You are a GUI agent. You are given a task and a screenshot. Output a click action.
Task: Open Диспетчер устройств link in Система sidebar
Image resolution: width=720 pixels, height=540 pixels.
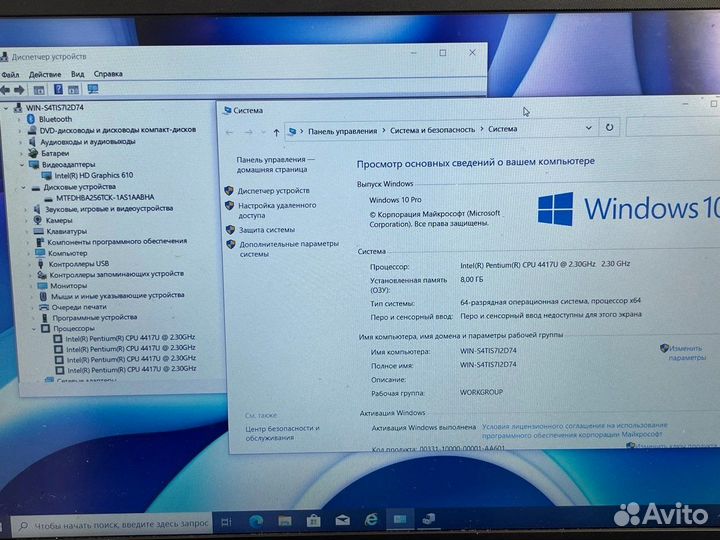tap(274, 191)
